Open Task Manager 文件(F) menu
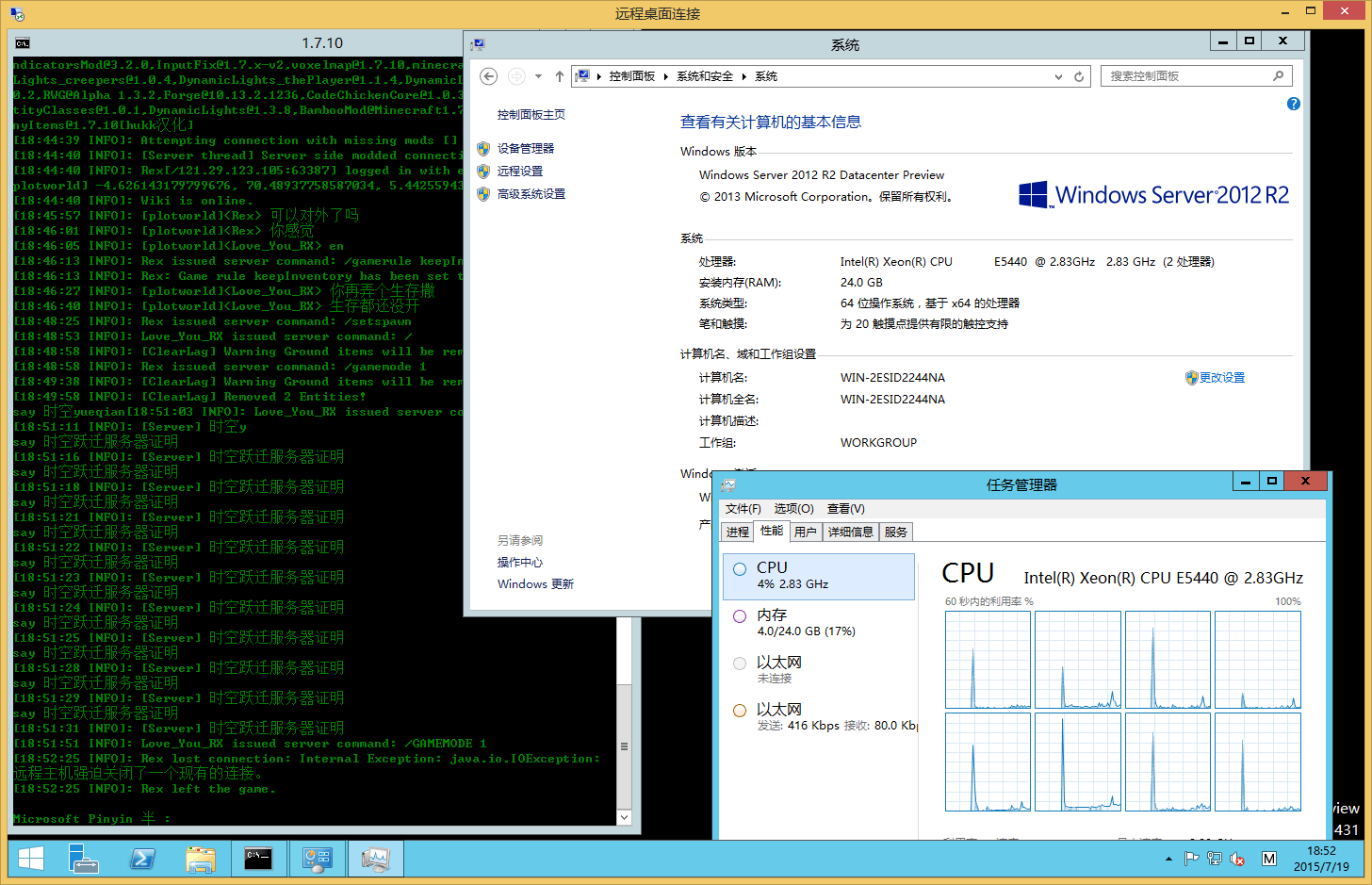Viewport: 1372px width, 885px height. click(x=743, y=508)
